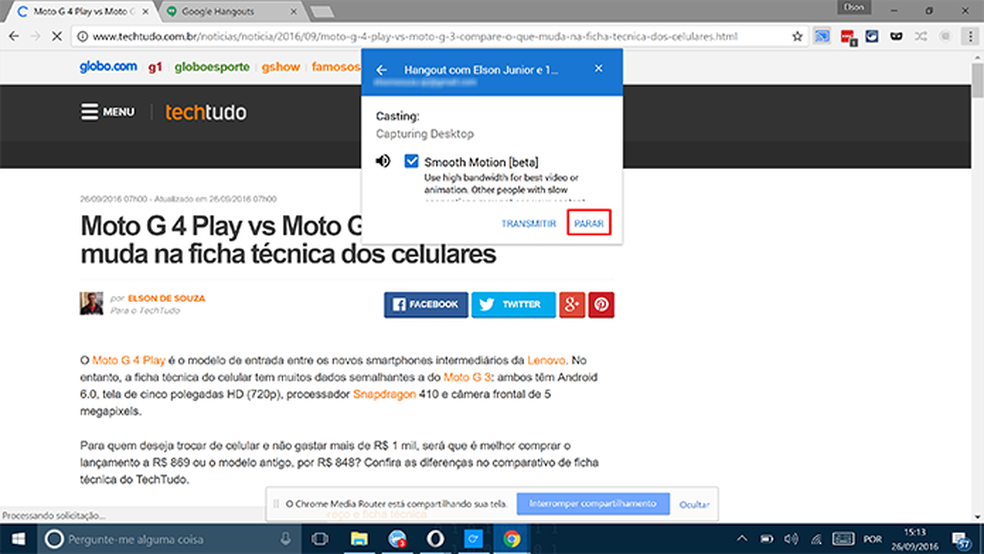The height and width of the screenshot is (554, 984).
Task: Share article via Google Plus icon
Action: click(x=572, y=304)
